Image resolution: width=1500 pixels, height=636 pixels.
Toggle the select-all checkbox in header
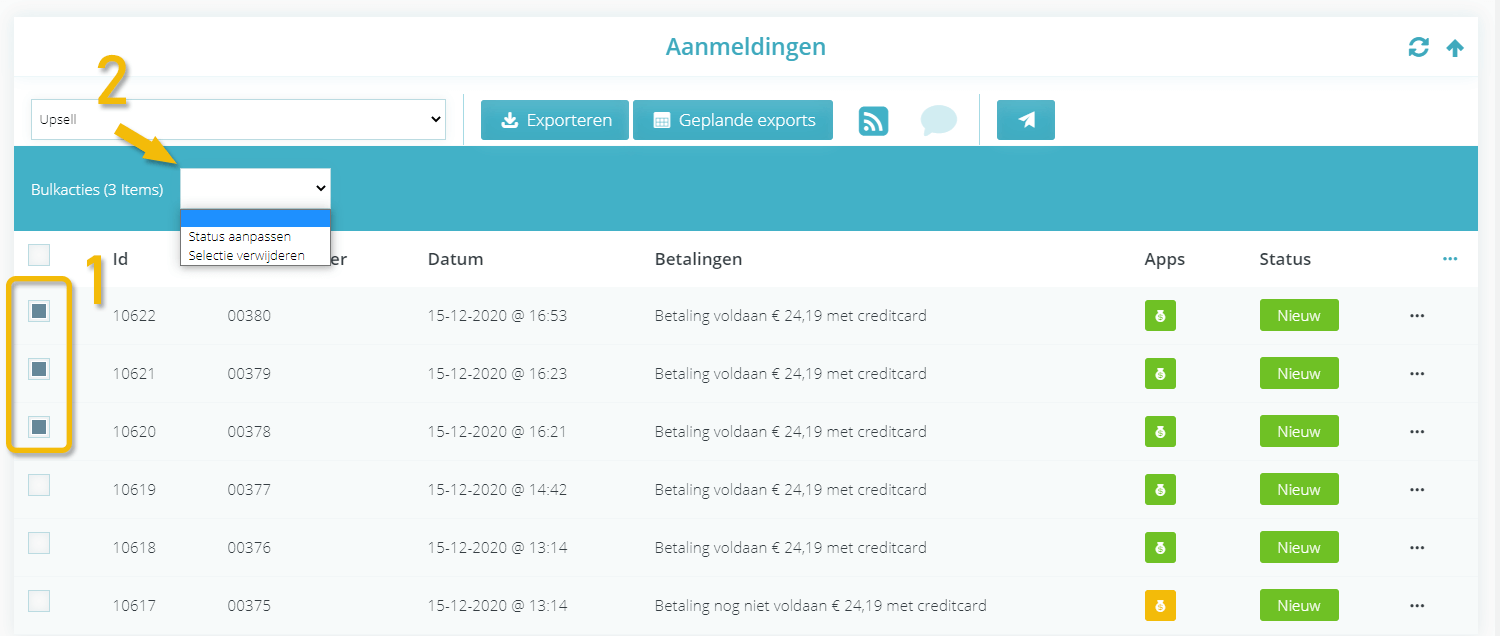point(39,255)
